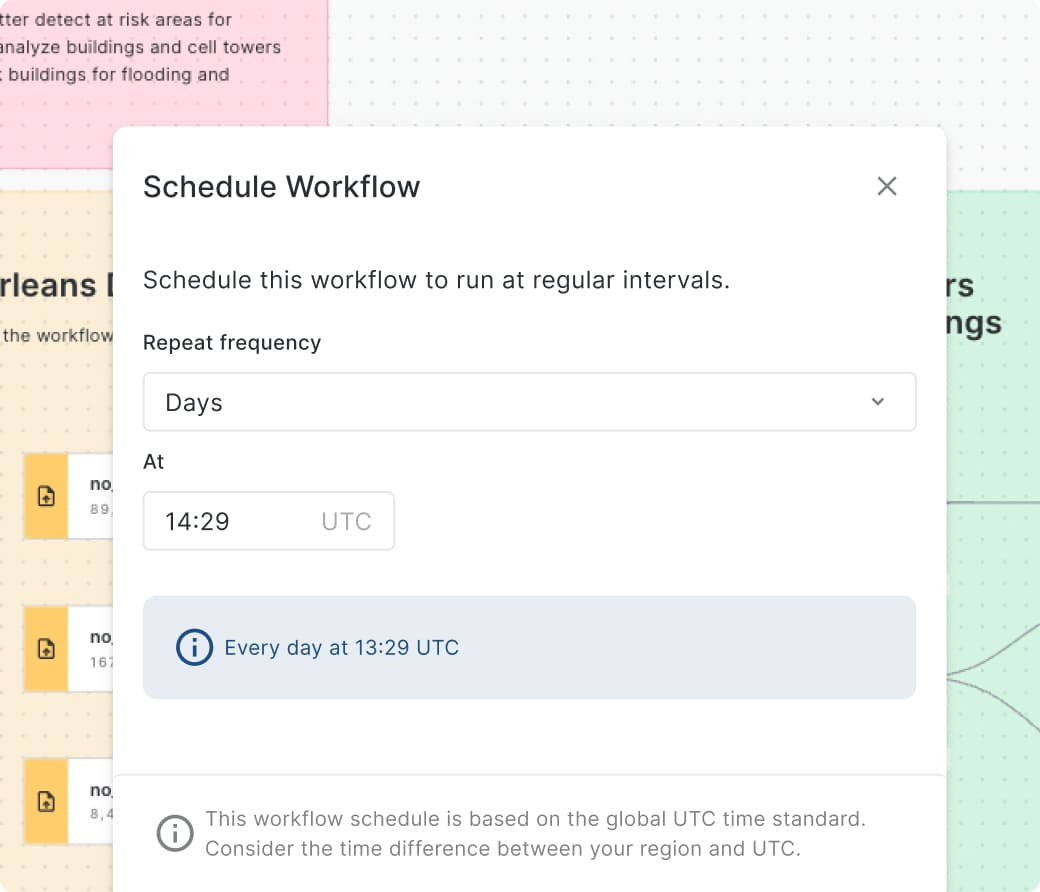Open the Repeat frequency dropdown

pyautogui.click(x=529, y=401)
